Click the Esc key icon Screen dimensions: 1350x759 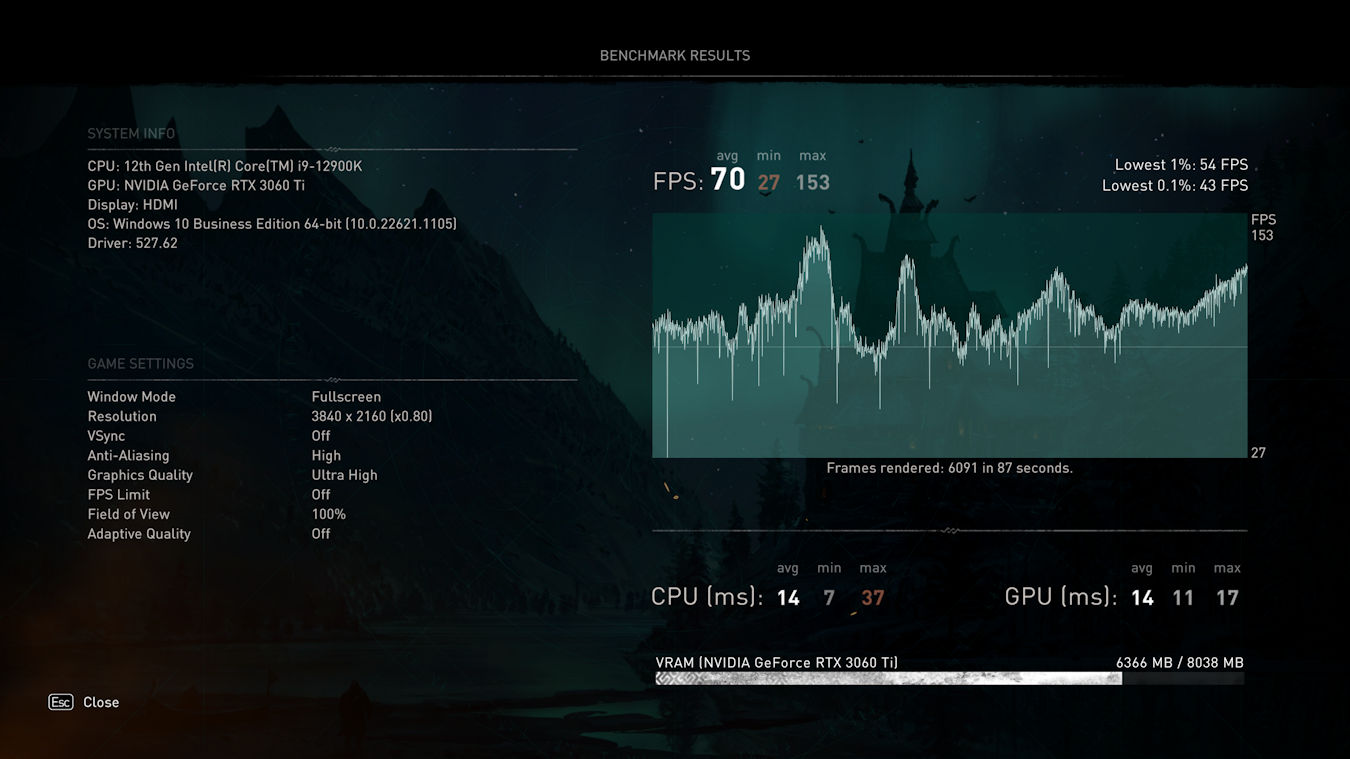point(61,702)
